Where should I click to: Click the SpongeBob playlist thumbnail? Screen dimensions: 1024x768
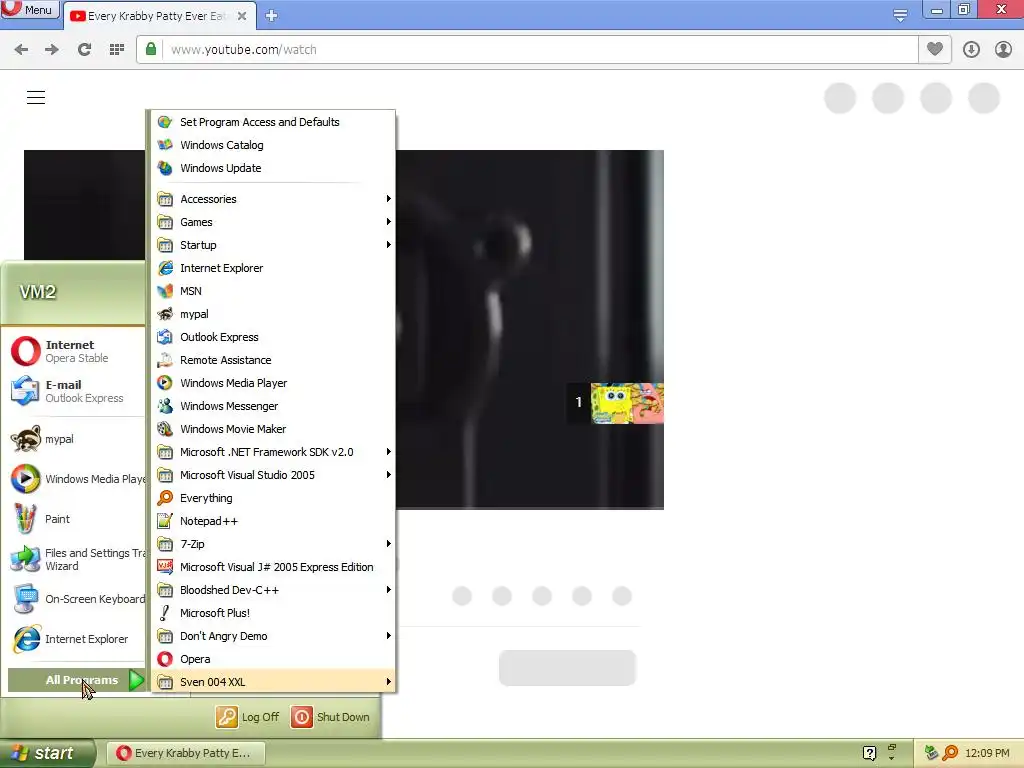point(626,403)
